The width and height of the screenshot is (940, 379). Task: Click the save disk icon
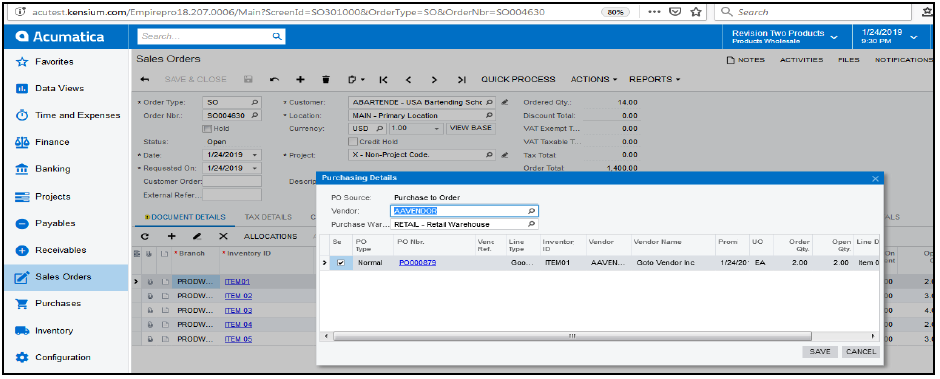point(248,79)
